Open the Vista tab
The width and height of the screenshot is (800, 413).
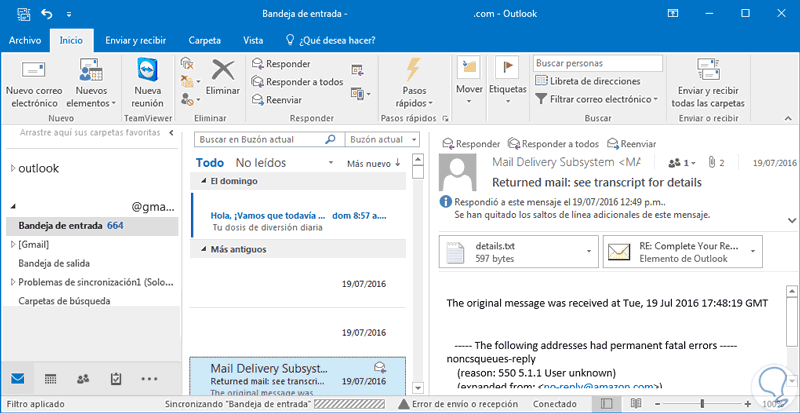(253, 40)
